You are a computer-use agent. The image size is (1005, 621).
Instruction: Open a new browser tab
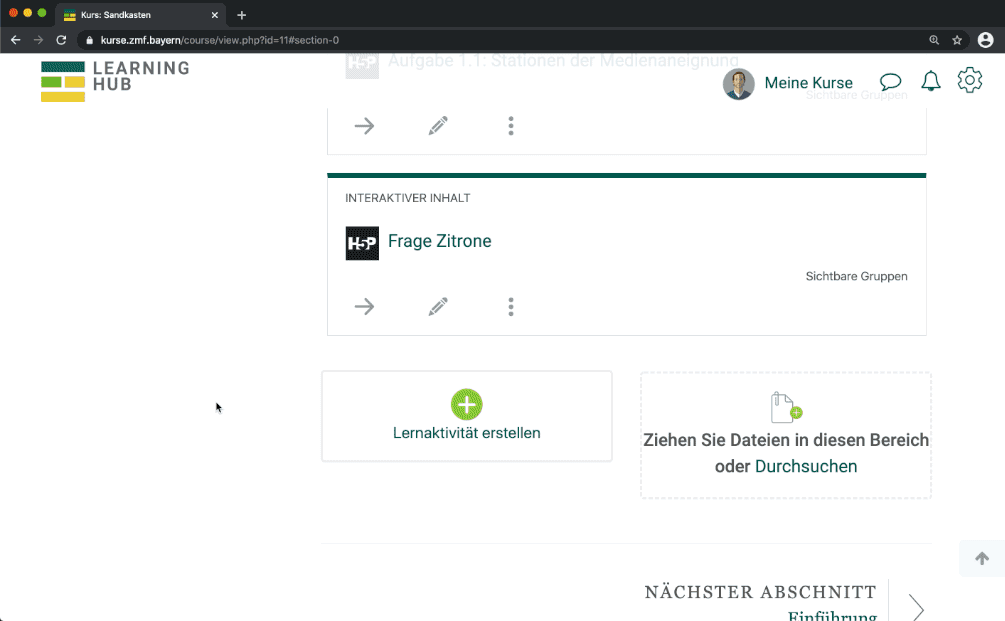point(242,15)
